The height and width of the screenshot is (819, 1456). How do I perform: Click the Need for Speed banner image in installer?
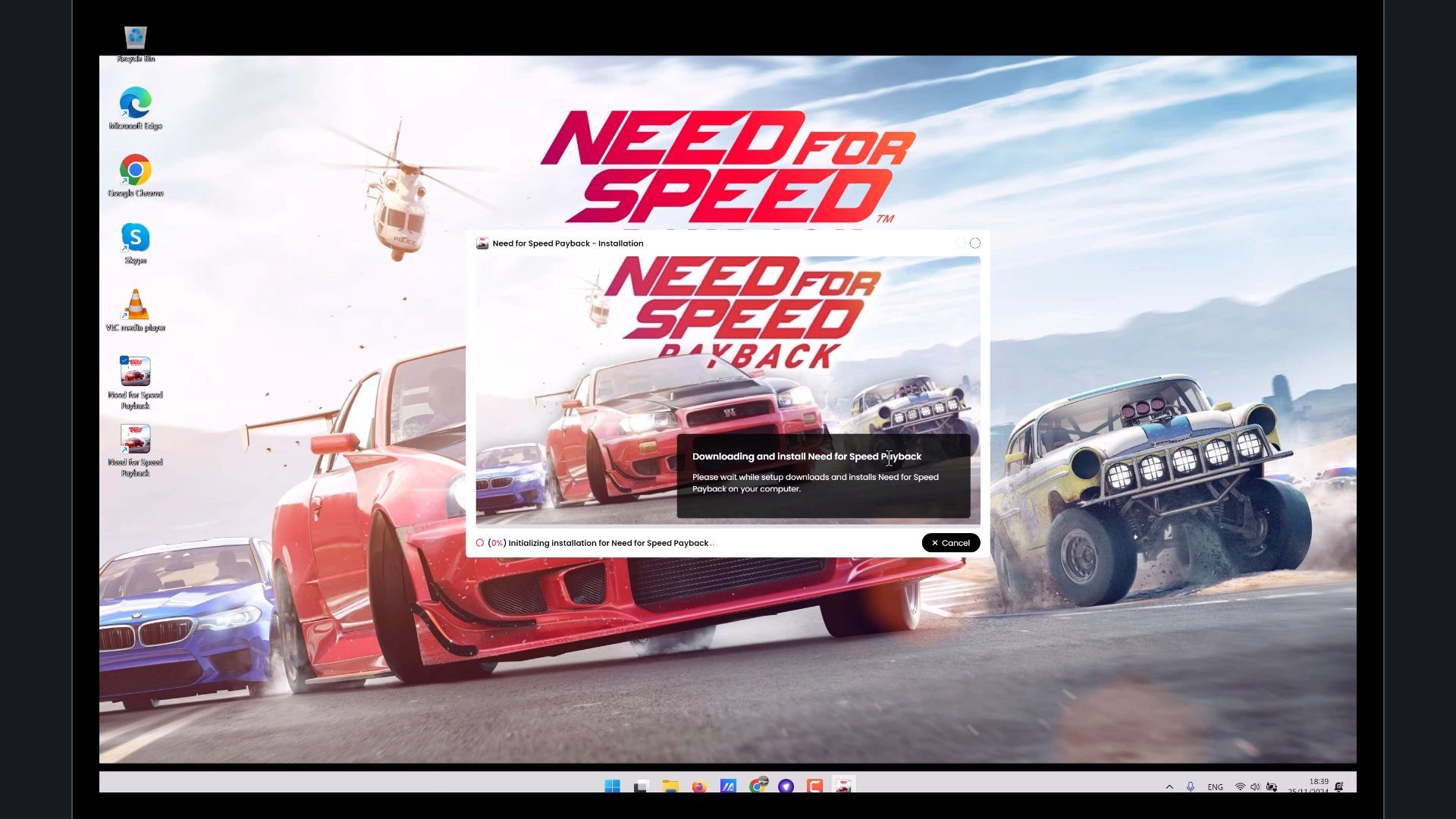pyautogui.click(x=728, y=390)
